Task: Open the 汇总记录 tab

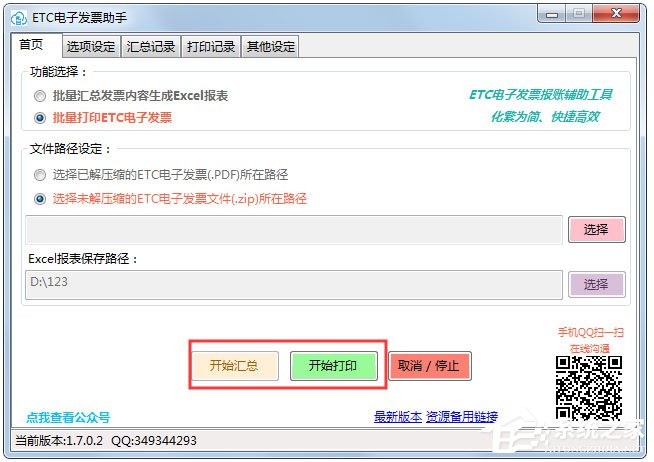Action: 151,46
